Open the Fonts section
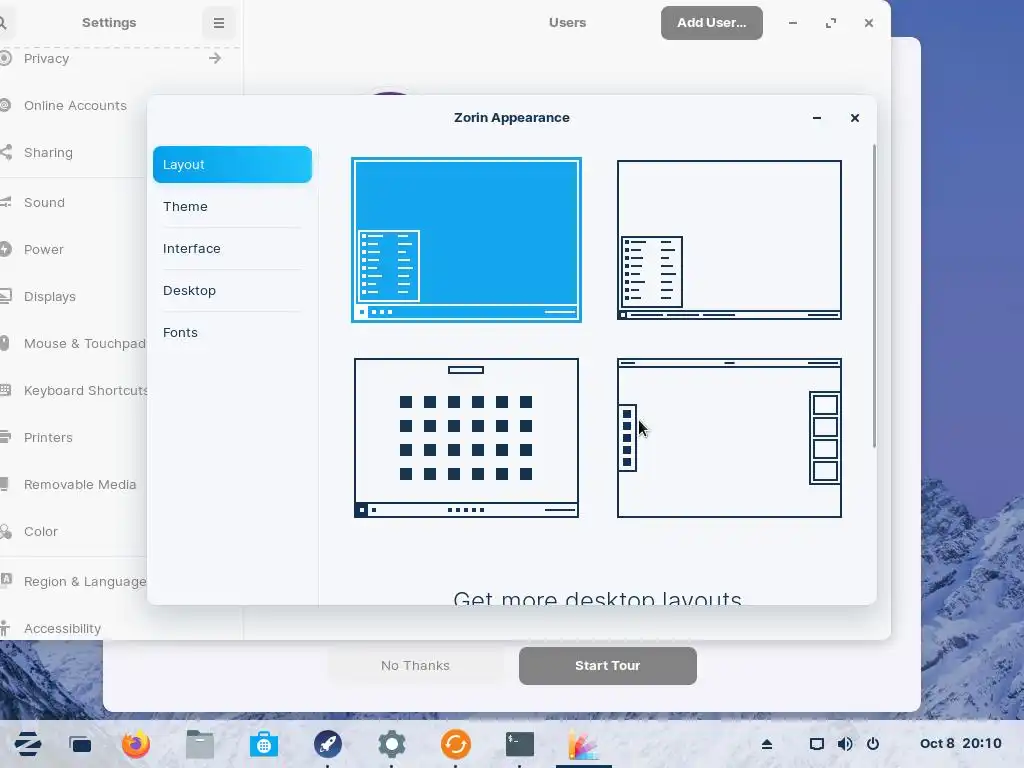The width and height of the screenshot is (1024, 768). click(x=232, y=332)
